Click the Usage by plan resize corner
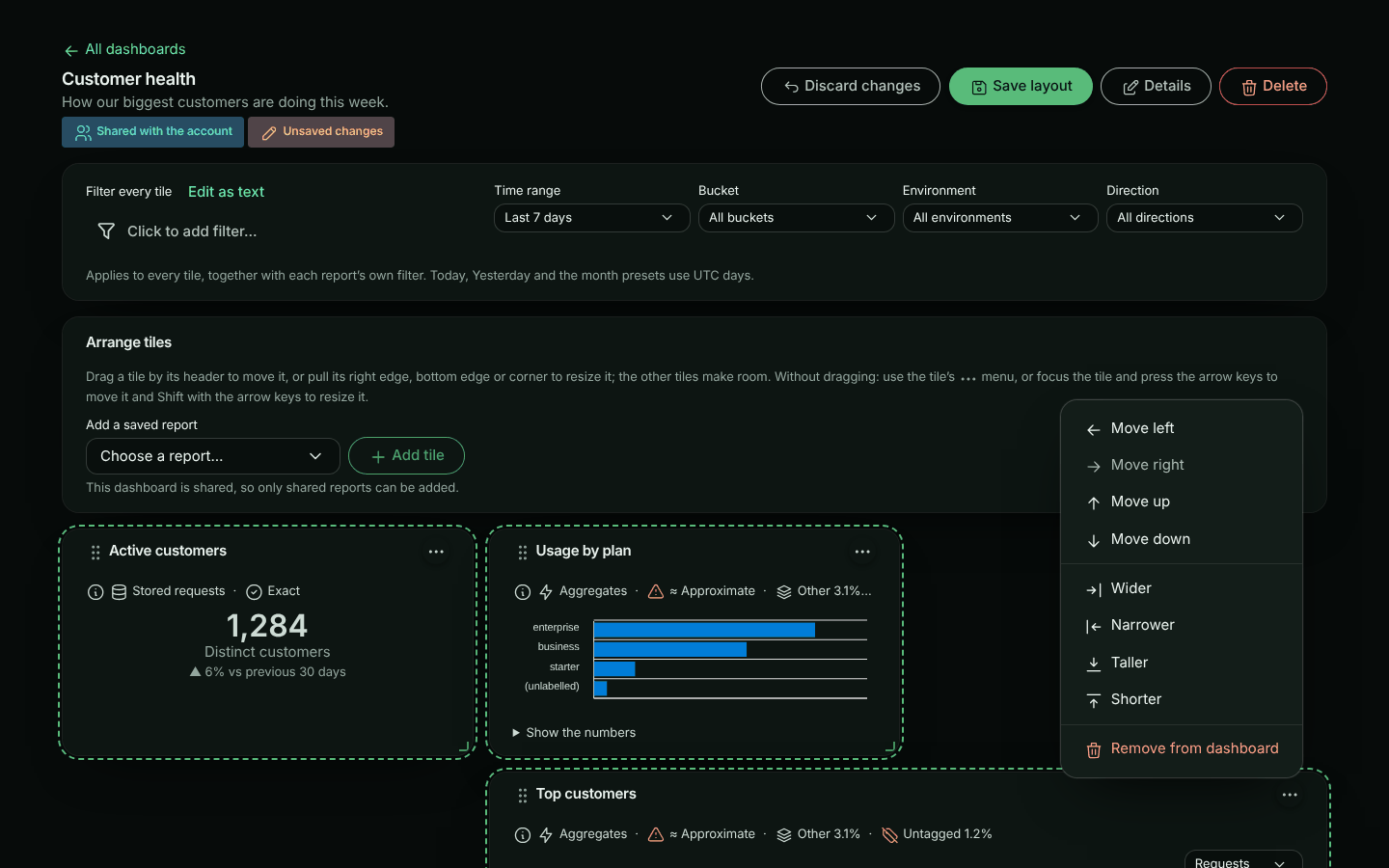 click(890, 746)
